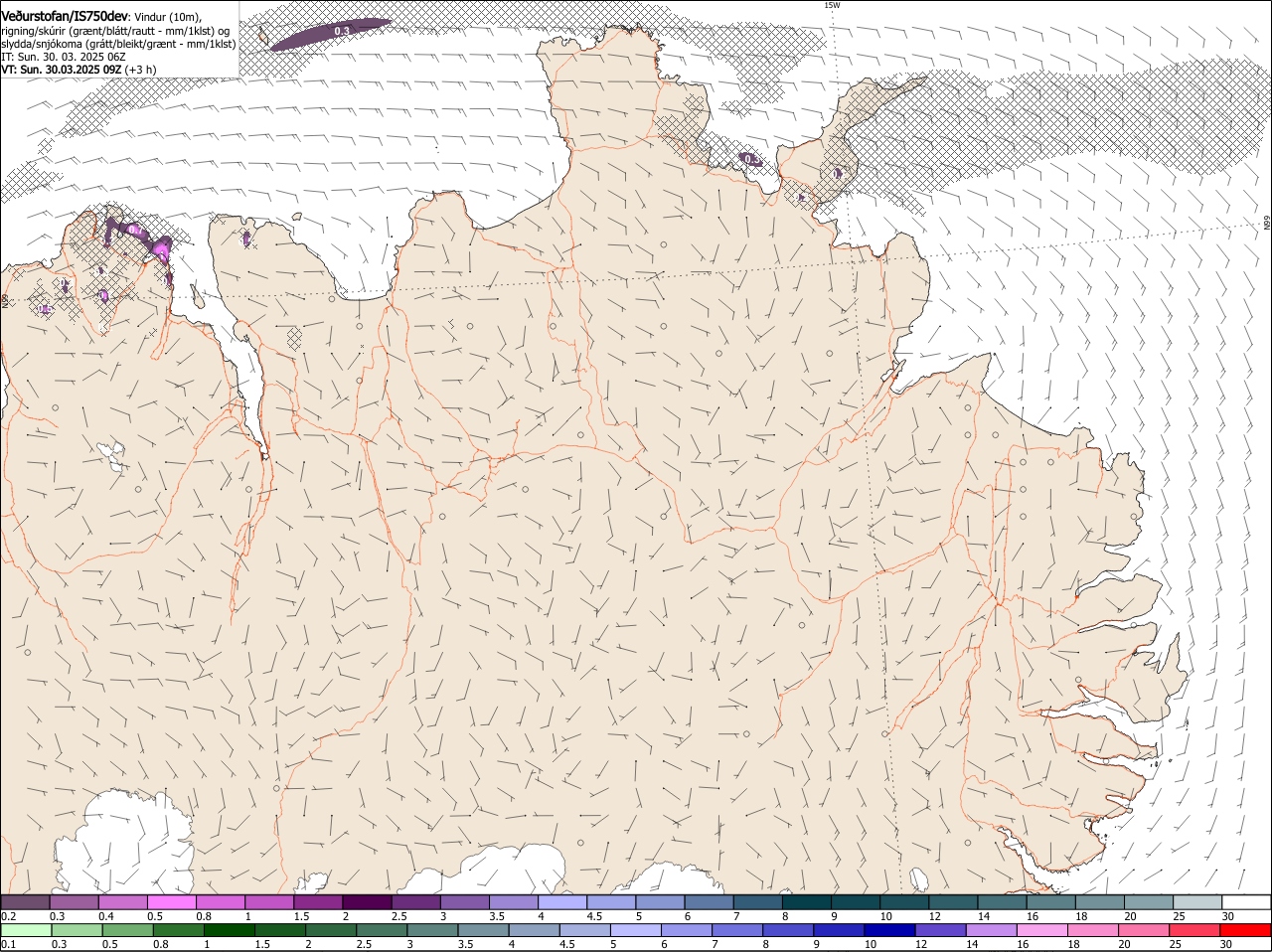Pick the muted purple swatch between 0.2 and 0.3
1272x952 pixels.
pos(25,902)
